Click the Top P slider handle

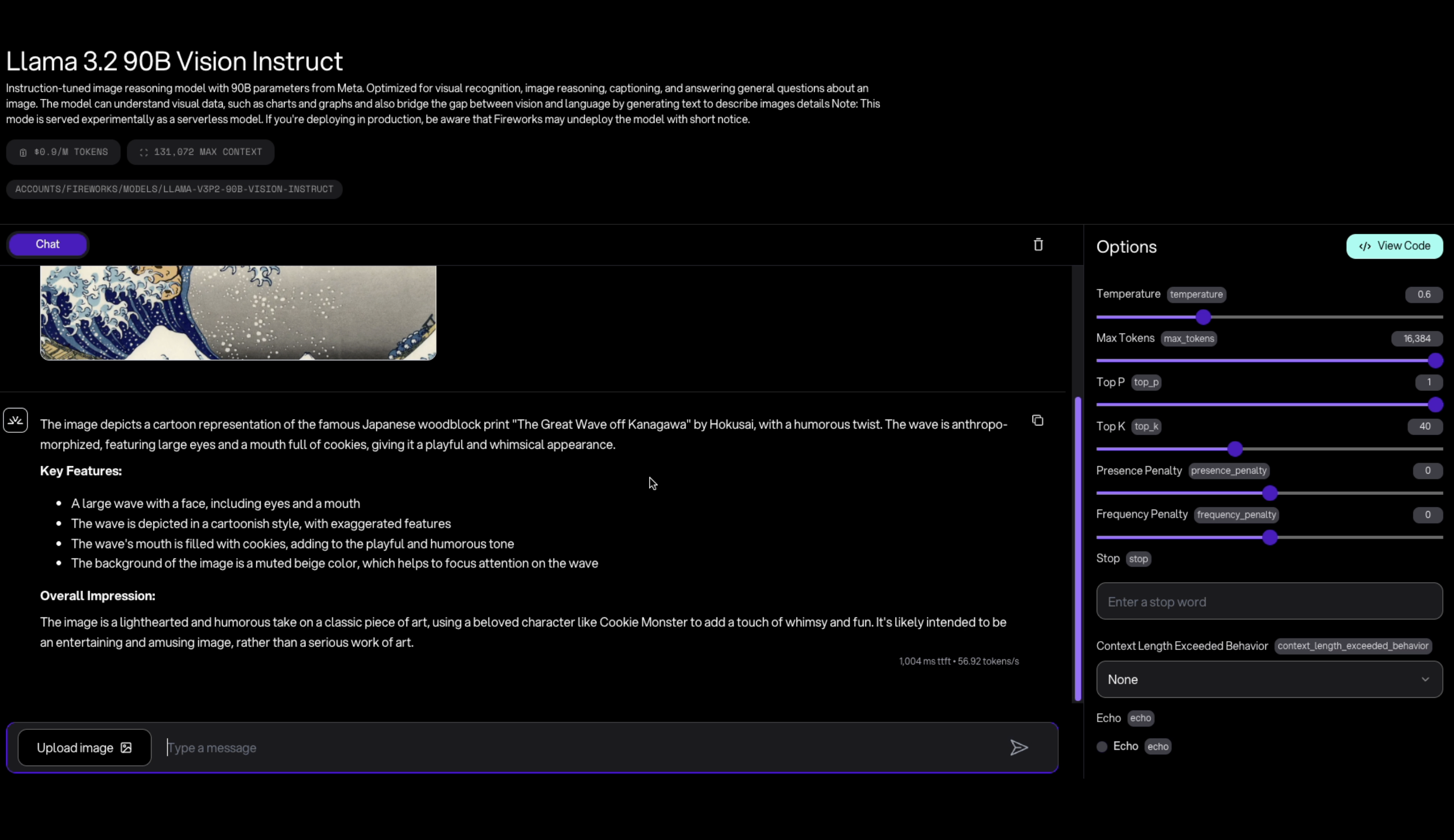(1435, 405)
